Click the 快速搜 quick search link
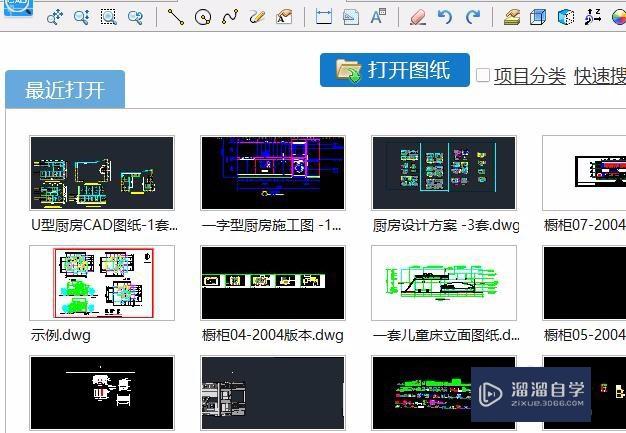Image resolution: width=626 pixels, height=433 pixels. [600, 76]
